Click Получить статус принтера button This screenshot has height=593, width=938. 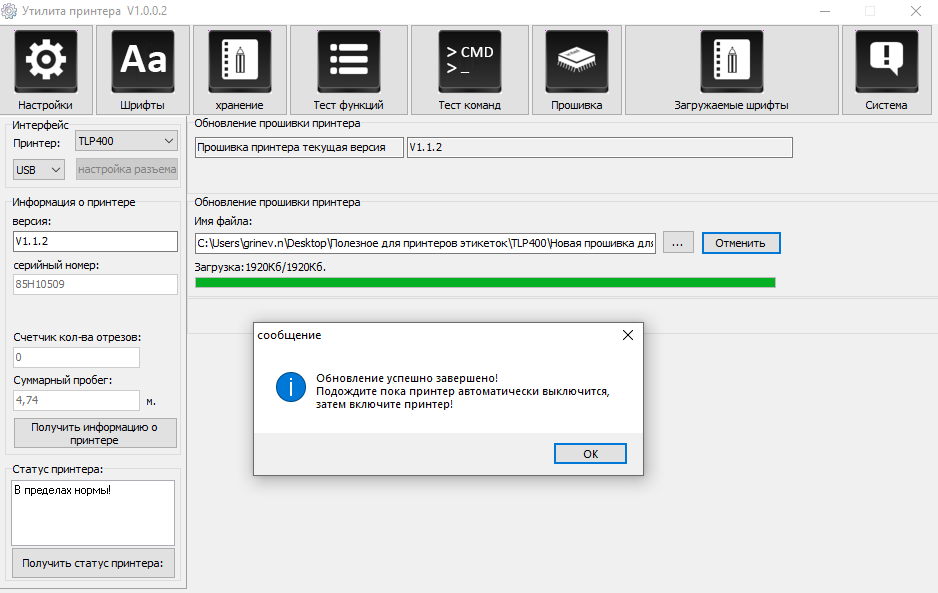pyautogui.click(x=95, y=563)
